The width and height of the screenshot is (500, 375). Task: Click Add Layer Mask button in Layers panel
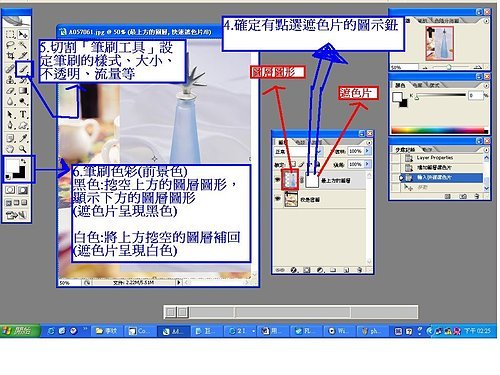pos(307,270)
